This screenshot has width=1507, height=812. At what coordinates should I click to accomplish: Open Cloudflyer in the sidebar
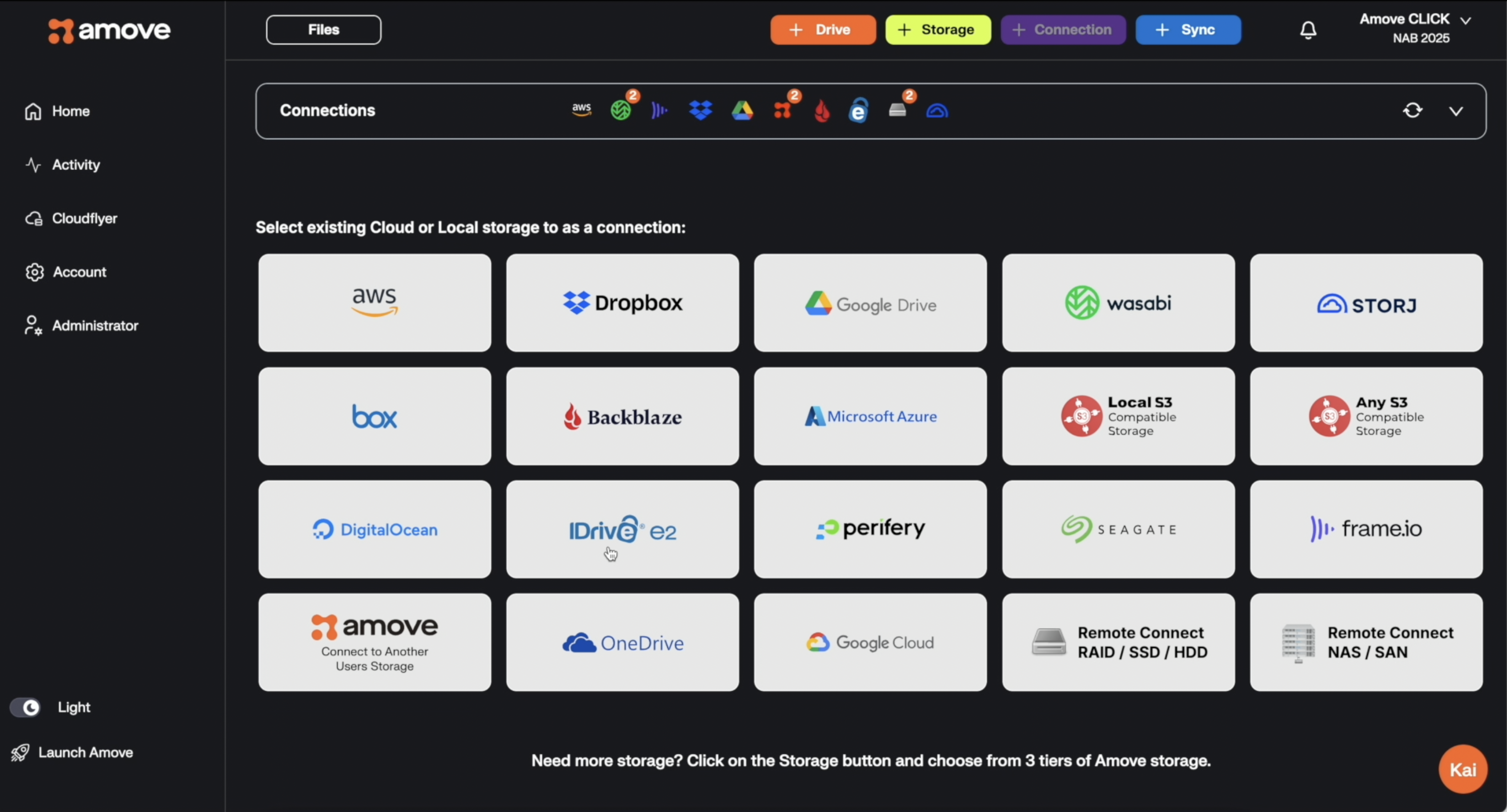point(71,218)
